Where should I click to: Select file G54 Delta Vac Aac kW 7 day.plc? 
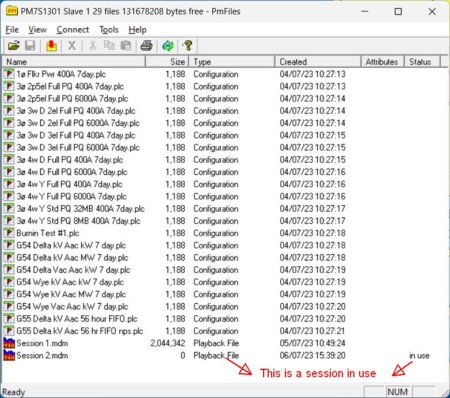73,270
